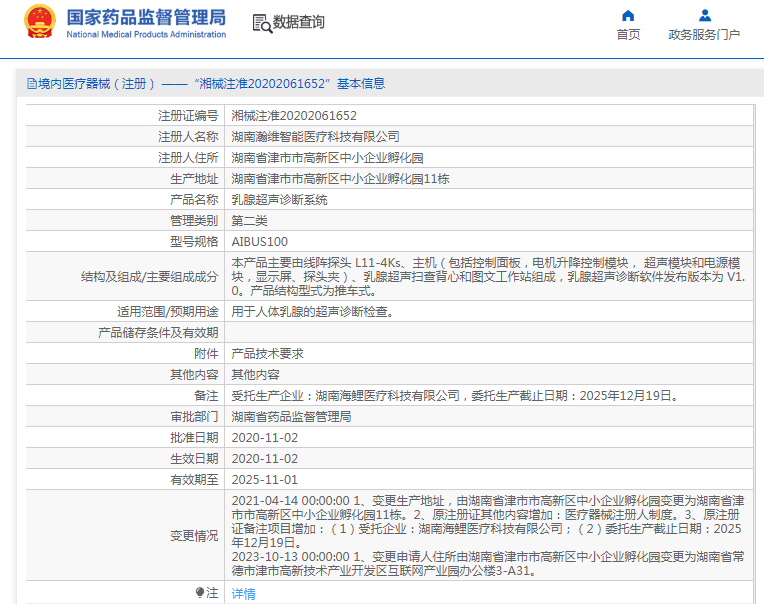The height and width of the screenshot is (604, 764).
Task: Select the 生产地址 value ending 11栋
Action: point(340,178)
